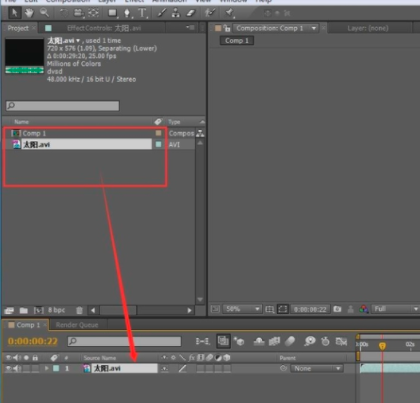
Task: Click the viewer timecode 0:00:00:22
Action: (x=310, y=309)
